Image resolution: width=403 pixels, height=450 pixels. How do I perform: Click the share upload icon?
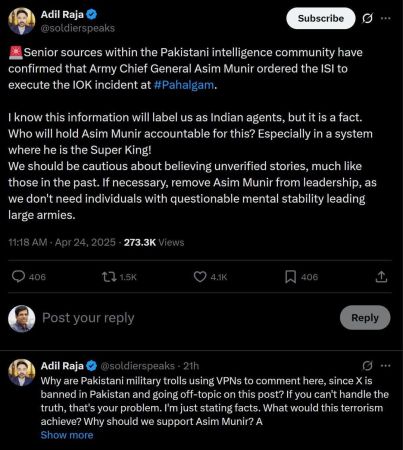[381, 277]
